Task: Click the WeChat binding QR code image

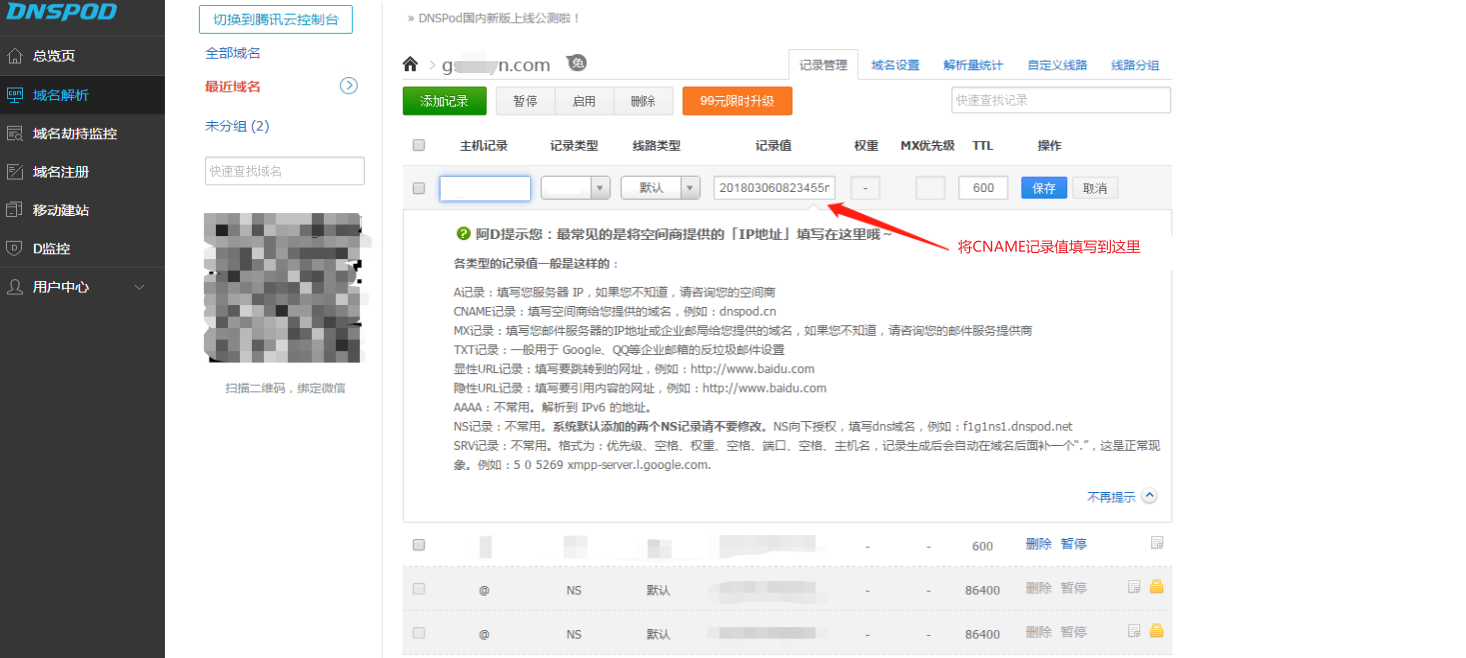Action: click(283, 288)
